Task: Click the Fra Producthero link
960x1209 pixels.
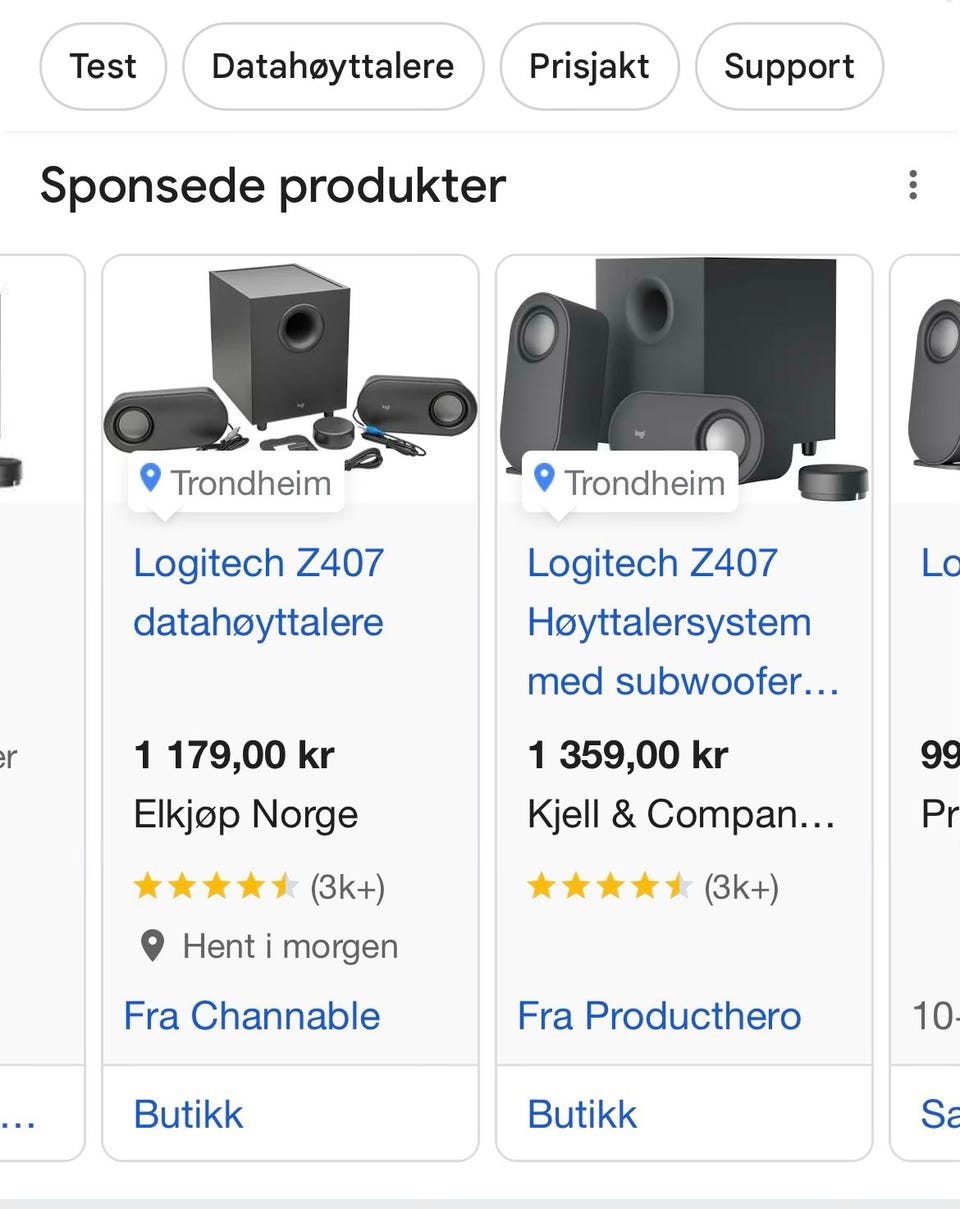Action: [x=660, y=1016]
